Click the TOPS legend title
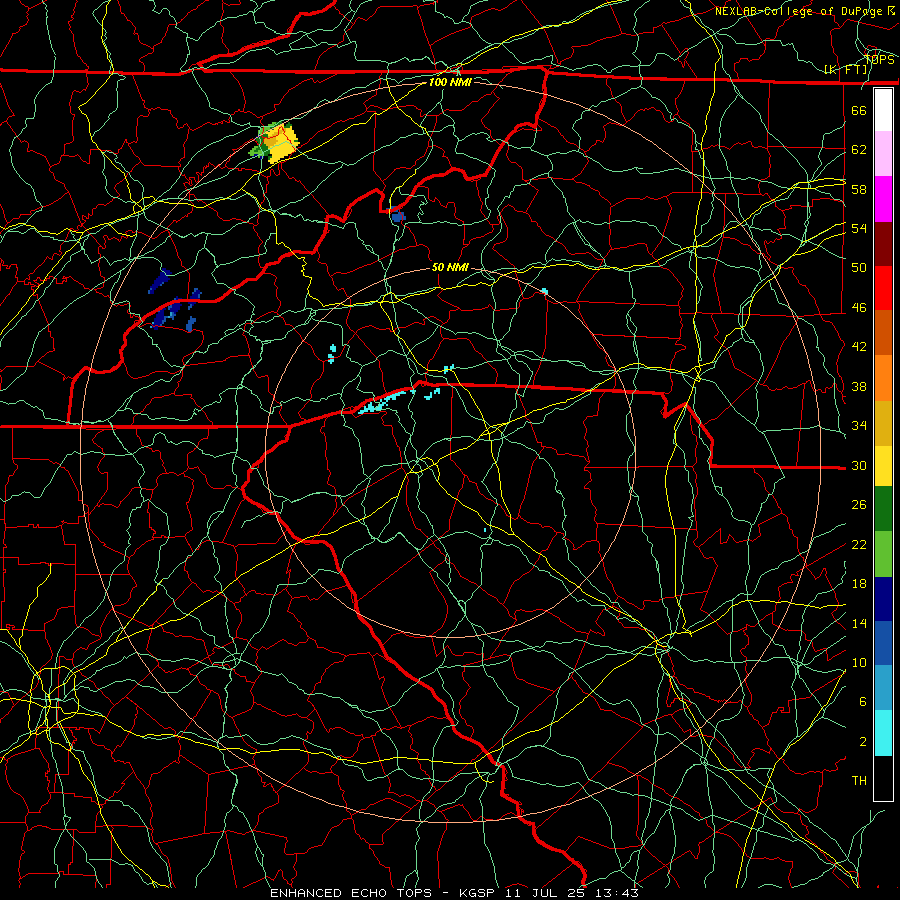The width and height of the screenshot is (900, 900). point(879,60)
